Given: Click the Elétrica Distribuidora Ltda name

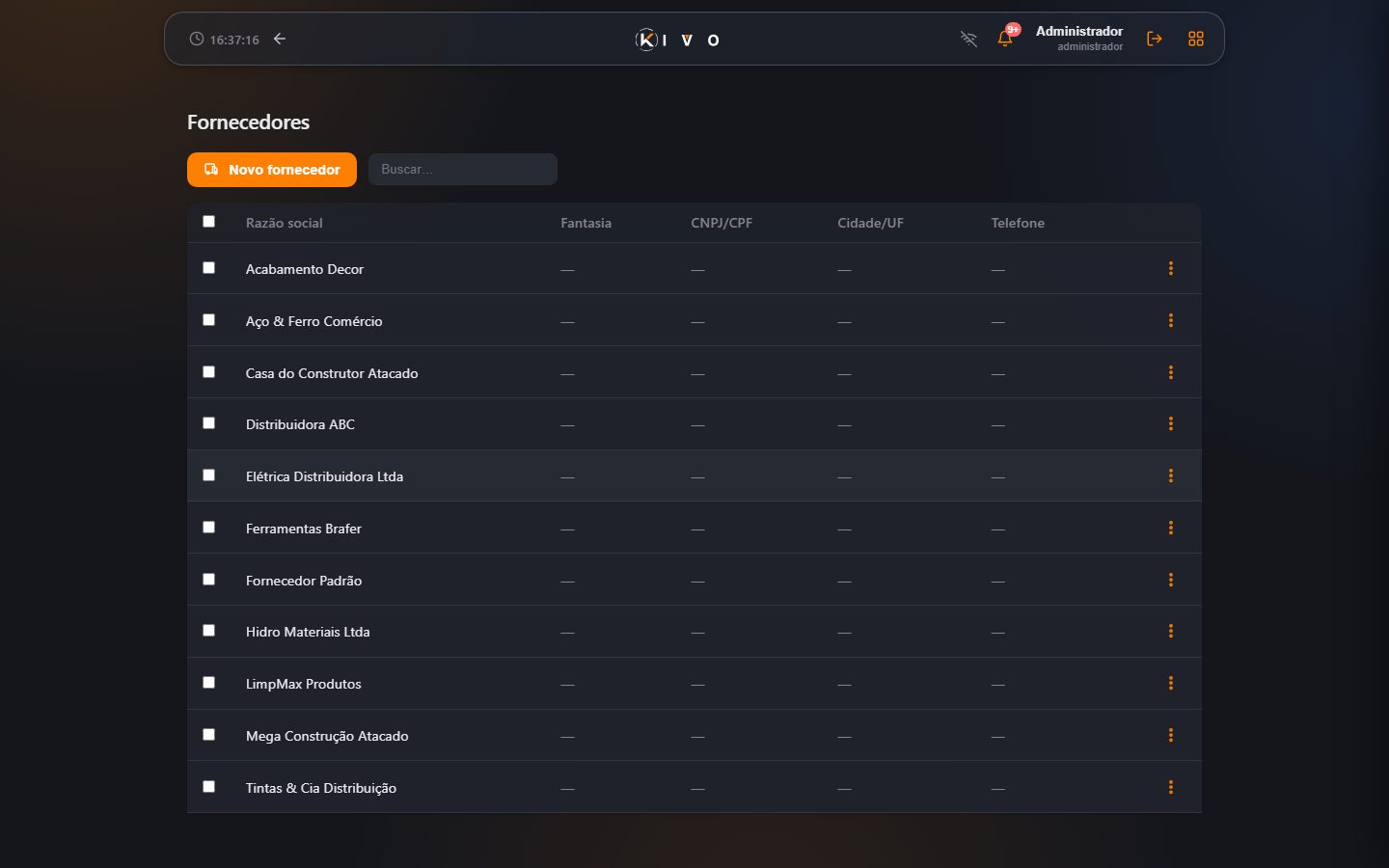Looking at the screenshot, I should (324, 476).
